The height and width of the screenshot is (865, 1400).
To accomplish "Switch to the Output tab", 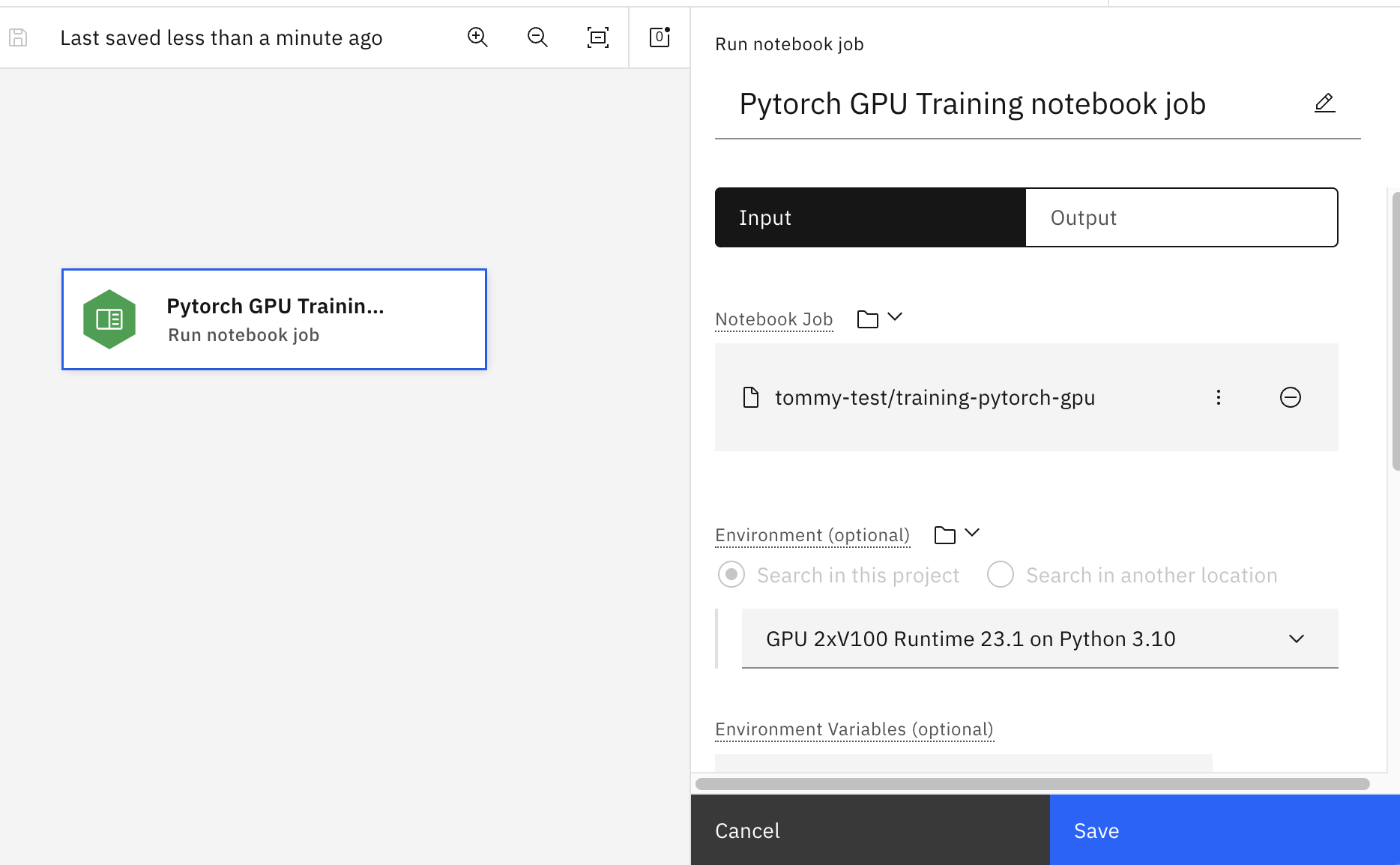I will [1181, 217].
